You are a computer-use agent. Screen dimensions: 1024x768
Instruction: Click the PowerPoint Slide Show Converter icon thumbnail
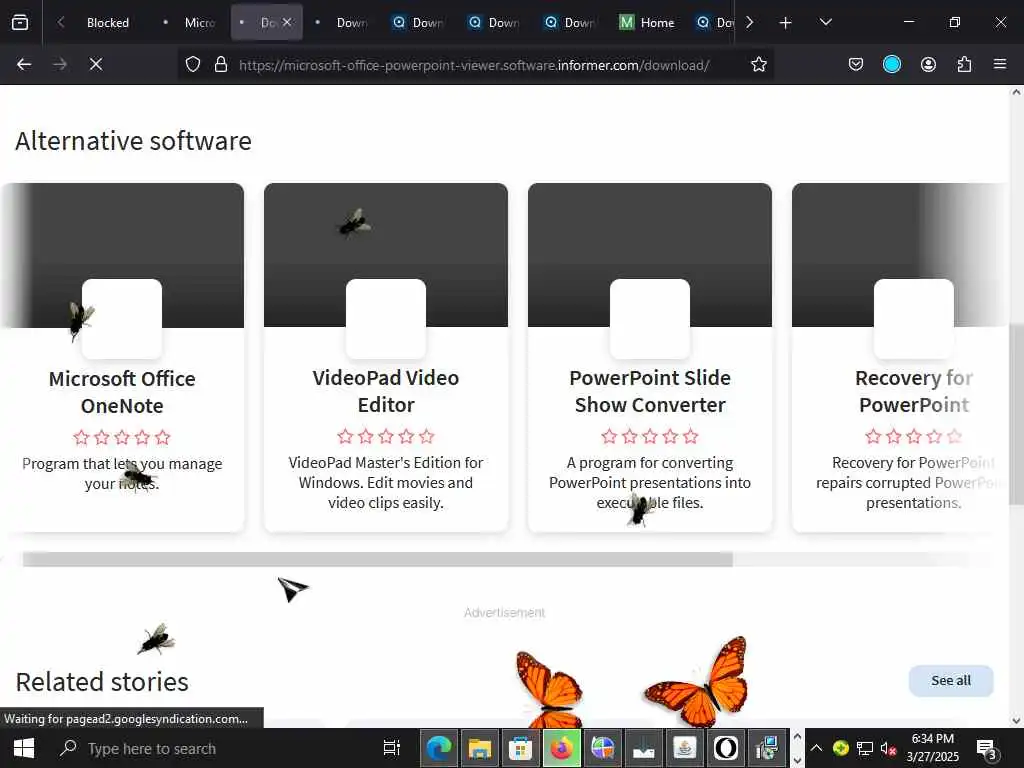pyautogui.click(x=650, y=319)
